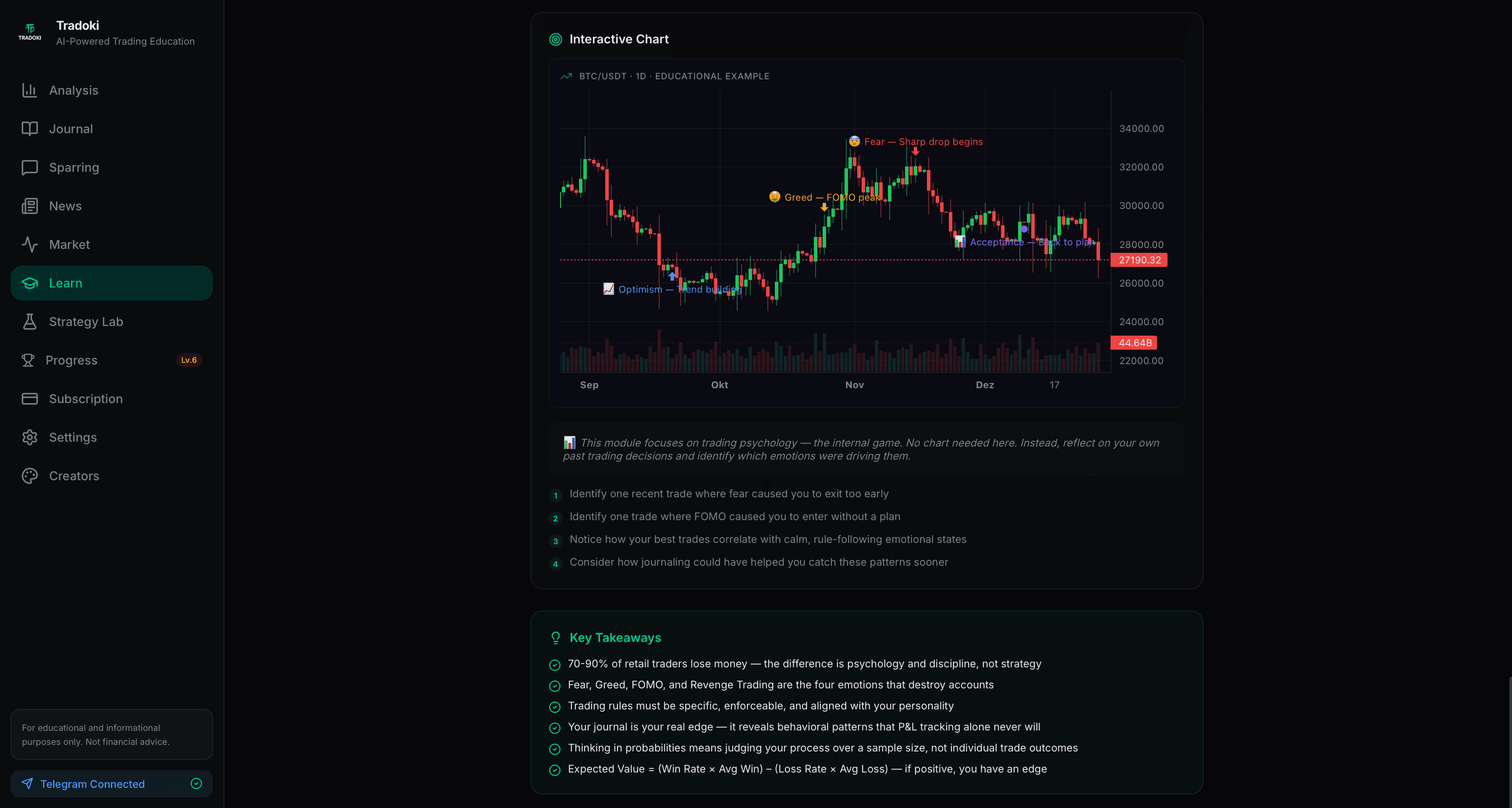The image size is (1512, 808).
Task: Click the Learn graduation cap icon
Action: (x=30, y=283)
